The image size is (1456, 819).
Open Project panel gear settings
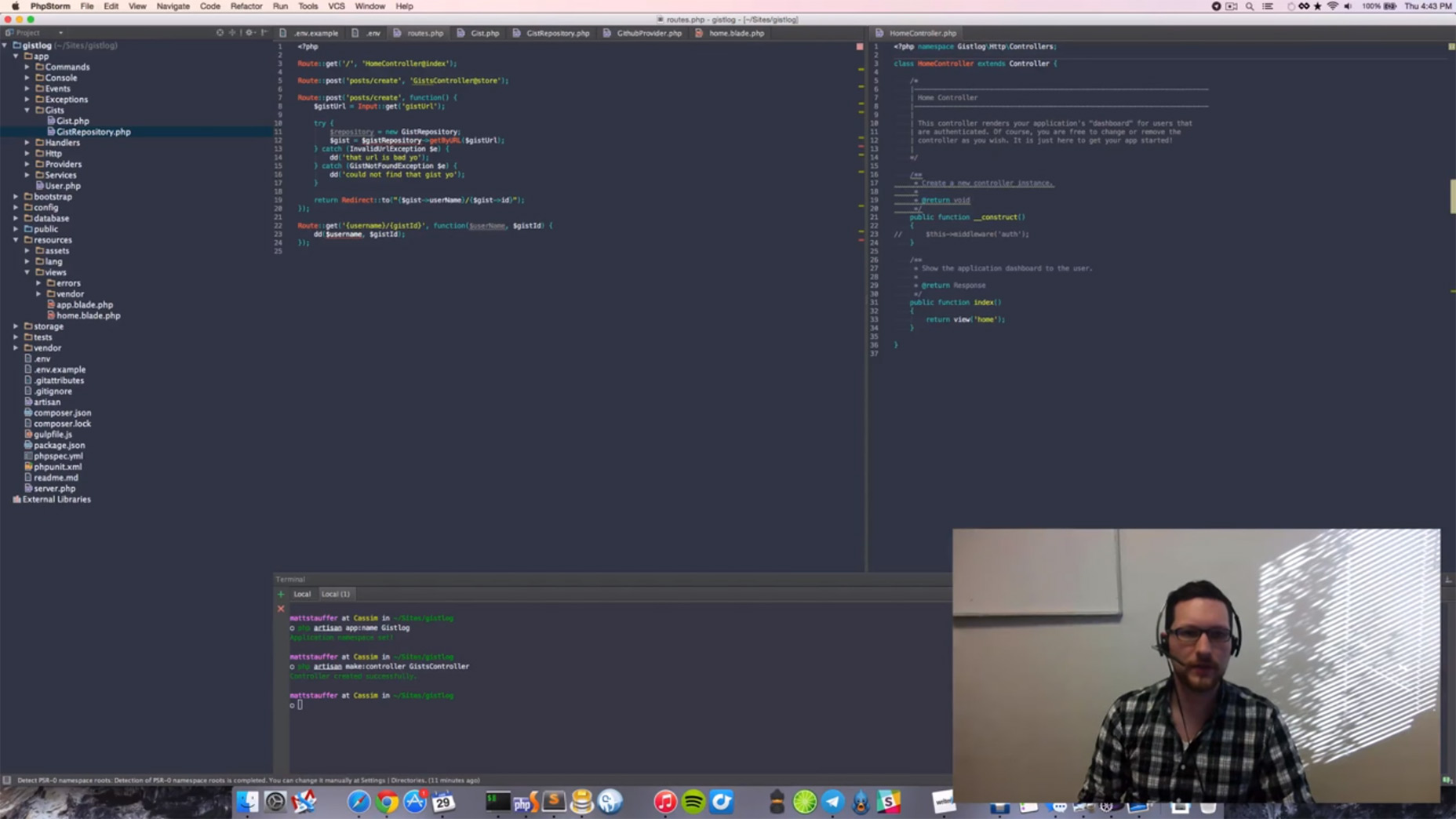coord(249,33)
